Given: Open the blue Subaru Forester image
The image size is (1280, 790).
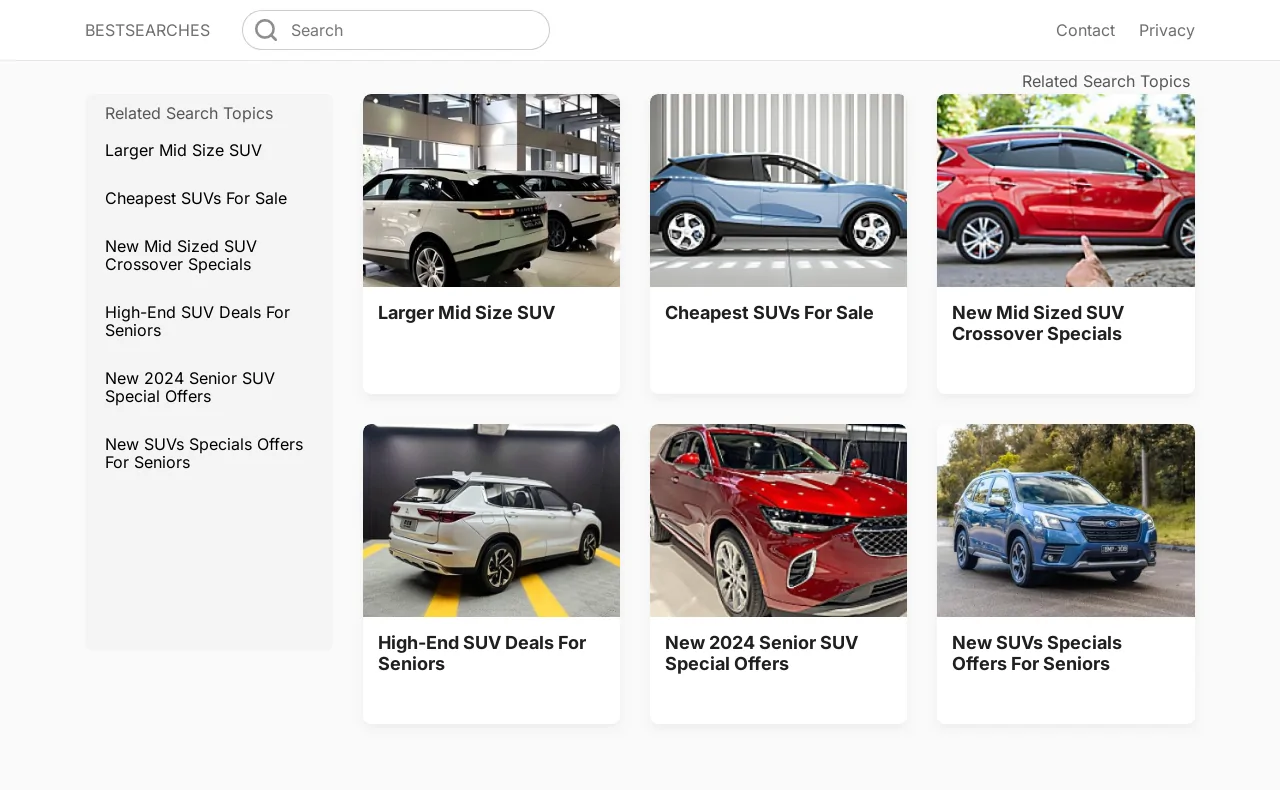Looking at the screenshot, I should click(1065, 520).
